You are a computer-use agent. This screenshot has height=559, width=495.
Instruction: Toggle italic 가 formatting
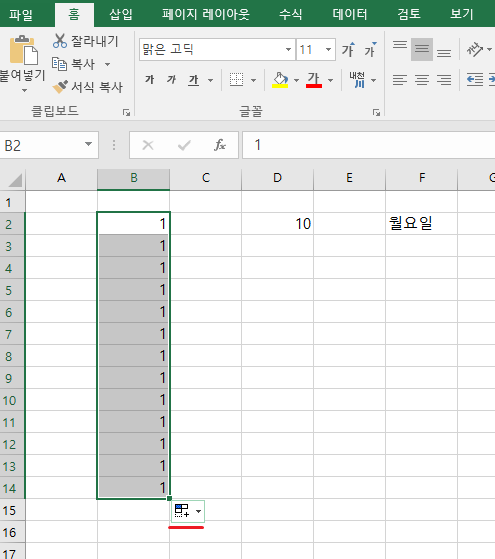172,80
